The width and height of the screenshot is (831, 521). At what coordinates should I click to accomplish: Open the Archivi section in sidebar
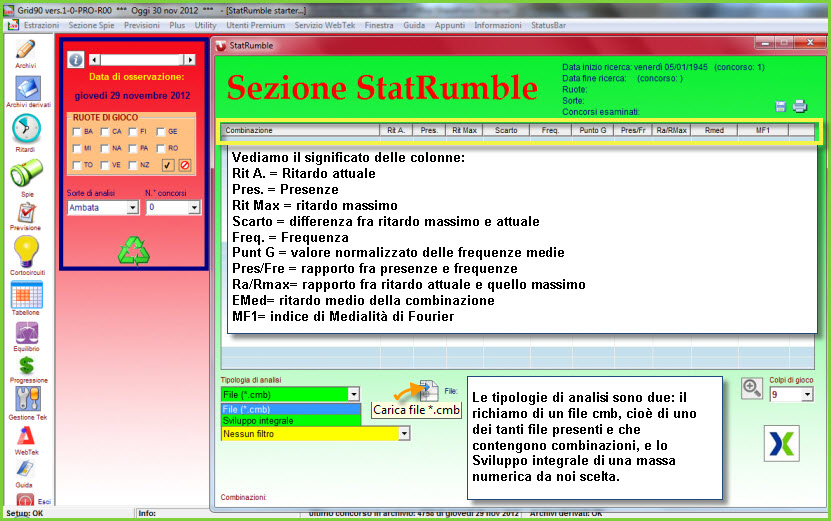click(x=25, y=50)
